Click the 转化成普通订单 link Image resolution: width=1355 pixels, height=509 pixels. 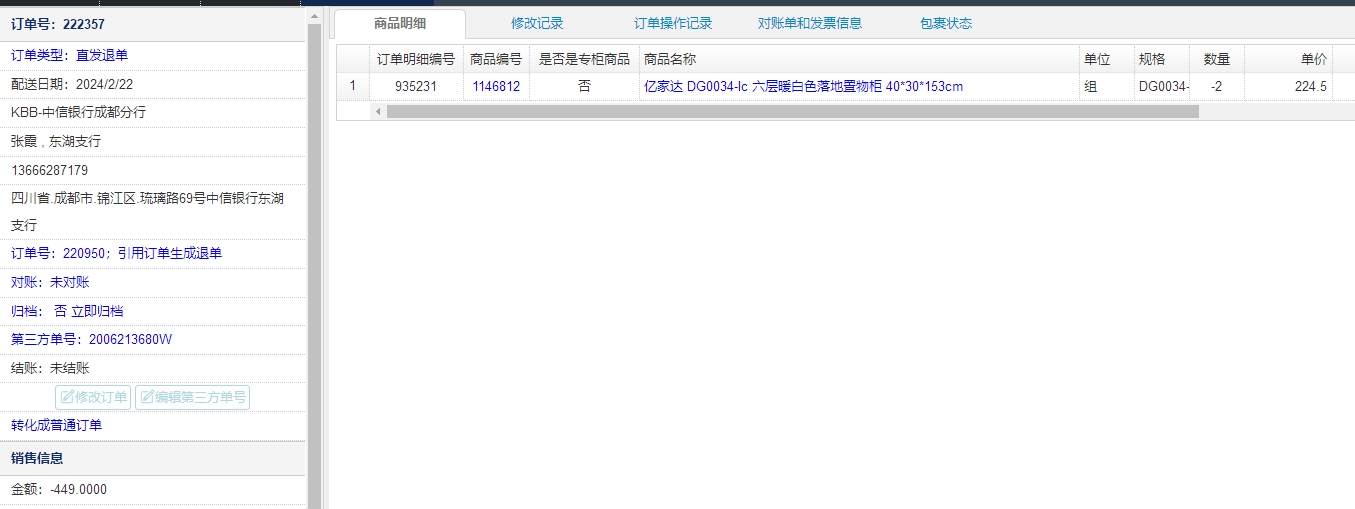point(56,426)
